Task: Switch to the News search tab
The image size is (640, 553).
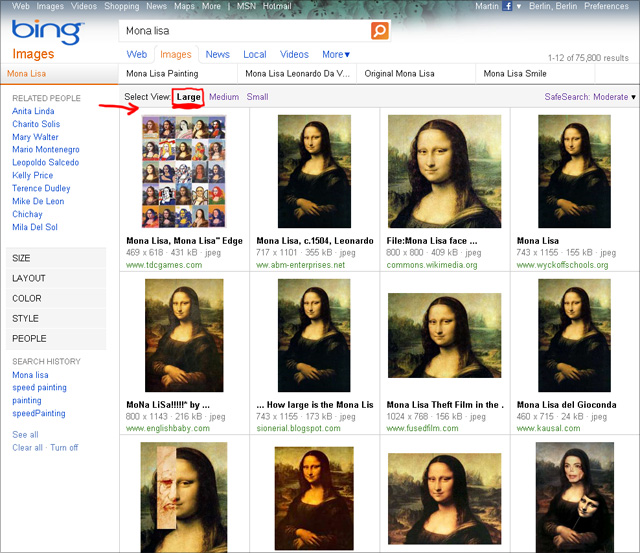Action: coord(218,54)
